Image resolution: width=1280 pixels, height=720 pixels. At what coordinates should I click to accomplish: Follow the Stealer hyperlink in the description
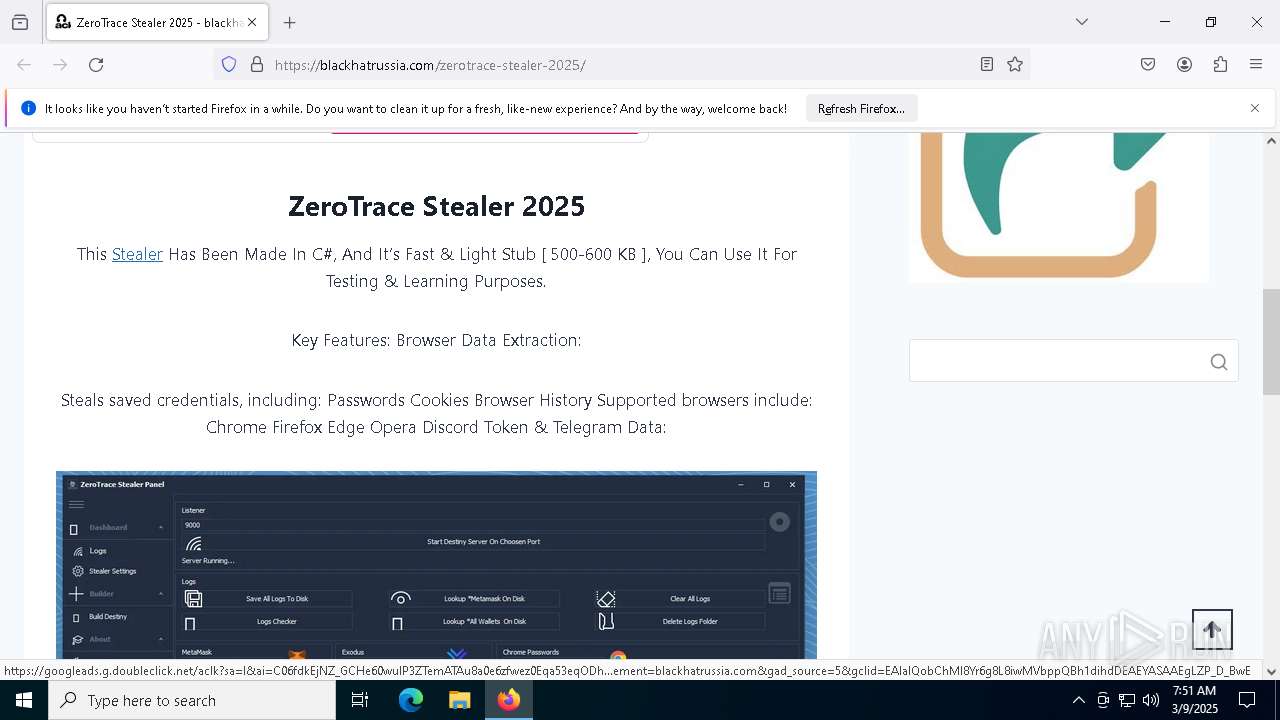coord(137,254)
